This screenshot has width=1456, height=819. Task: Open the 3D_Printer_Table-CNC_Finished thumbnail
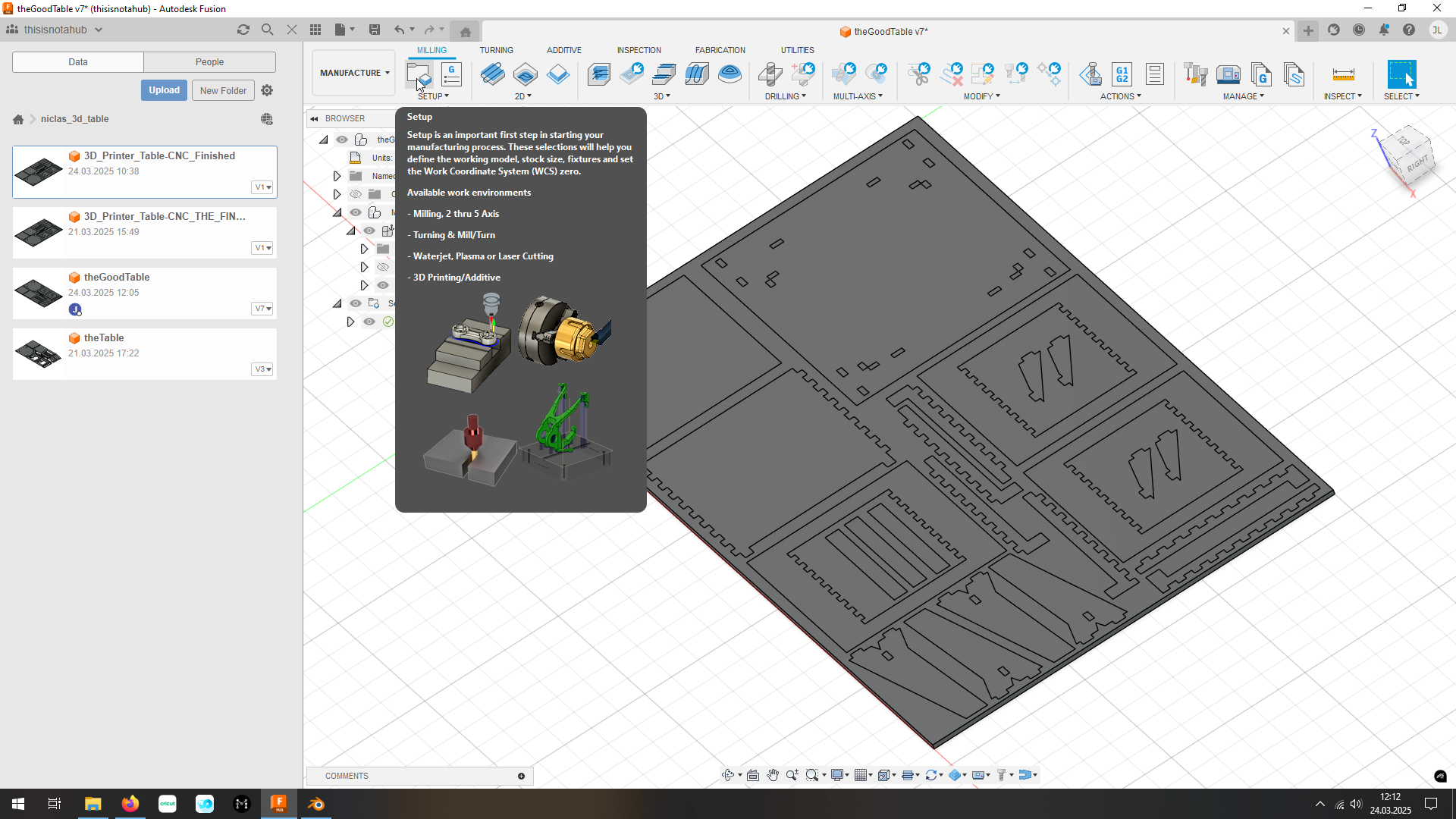tap(39, 171)
